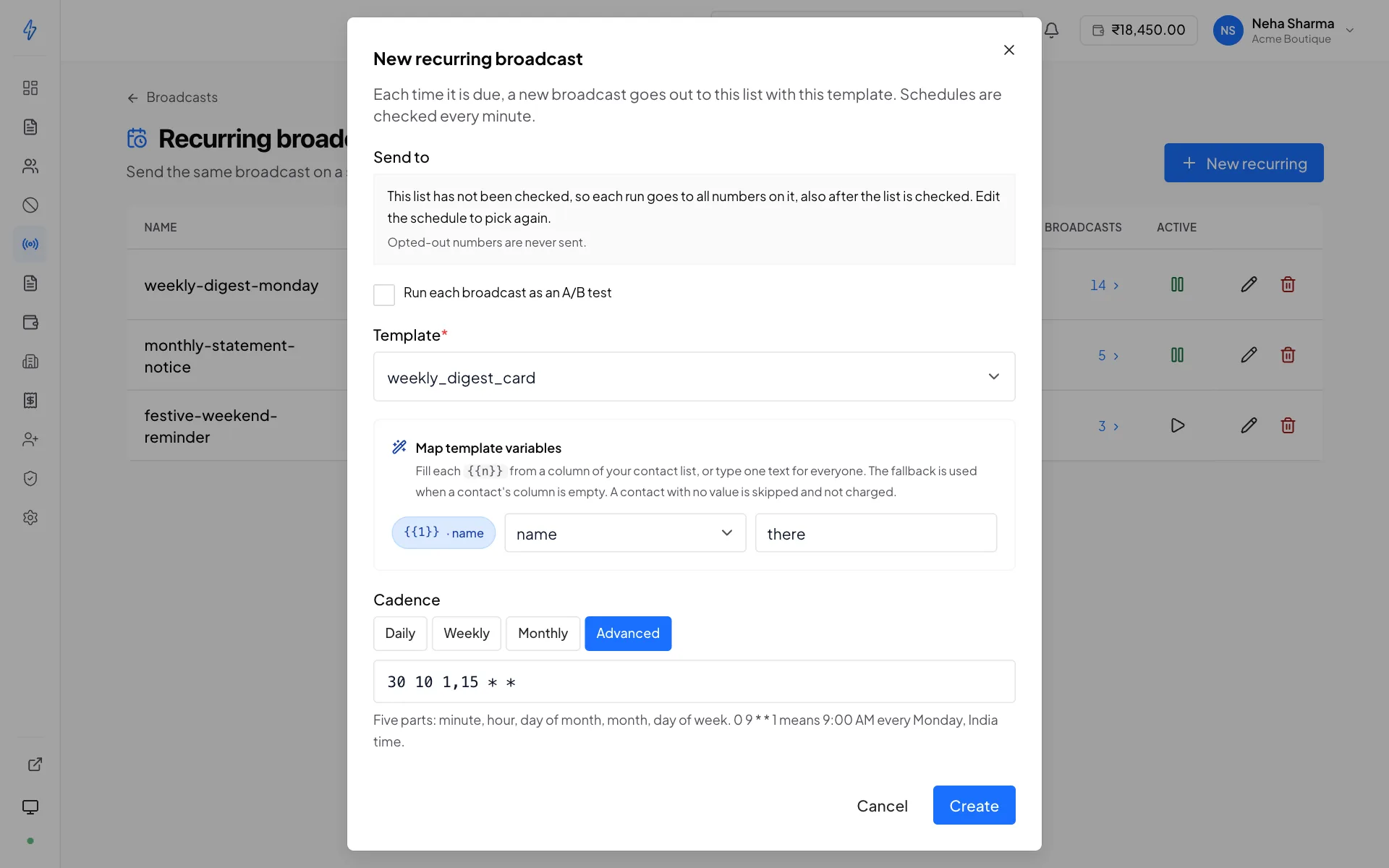Delete weekly-digest-monday with trash icon

pyautogui.click(x=1288, y=285)
